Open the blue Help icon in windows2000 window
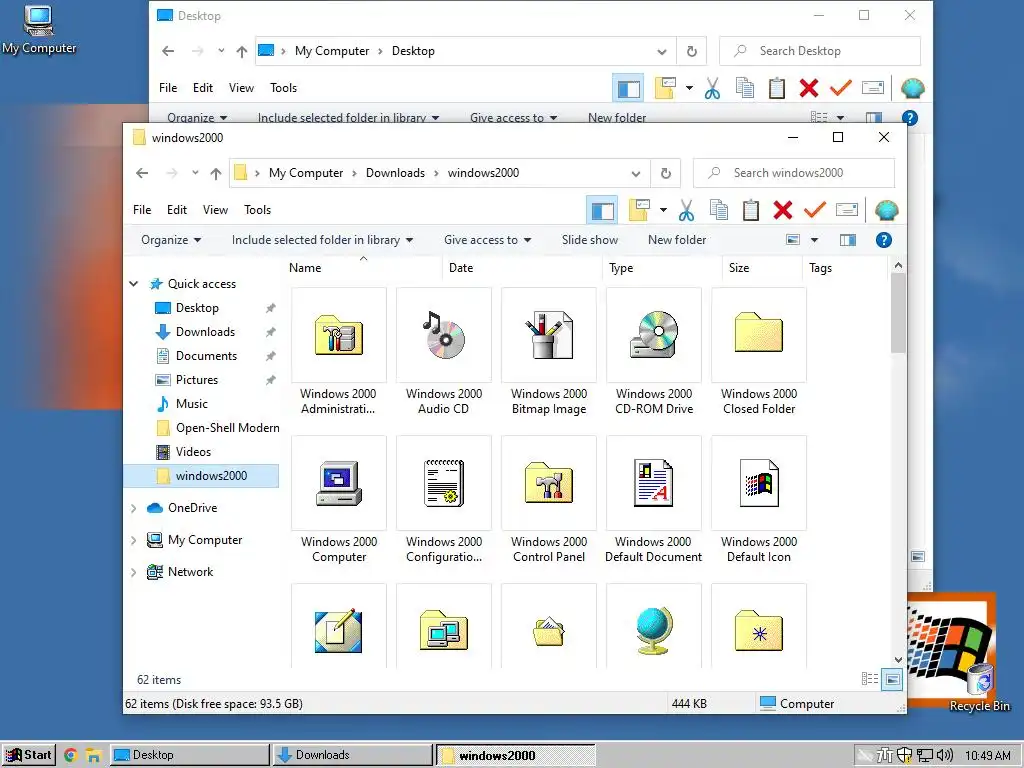 [884, 240]
